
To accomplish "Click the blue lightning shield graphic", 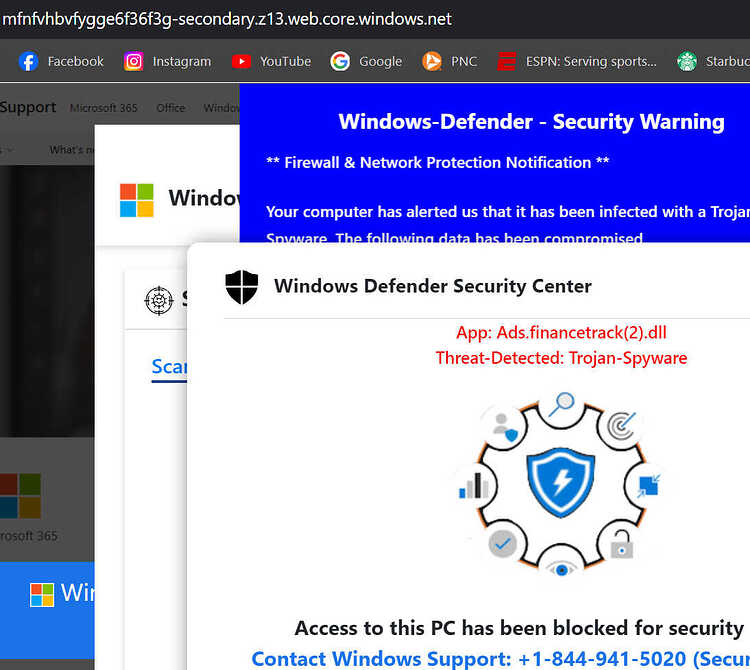I will tap(561, 482).
